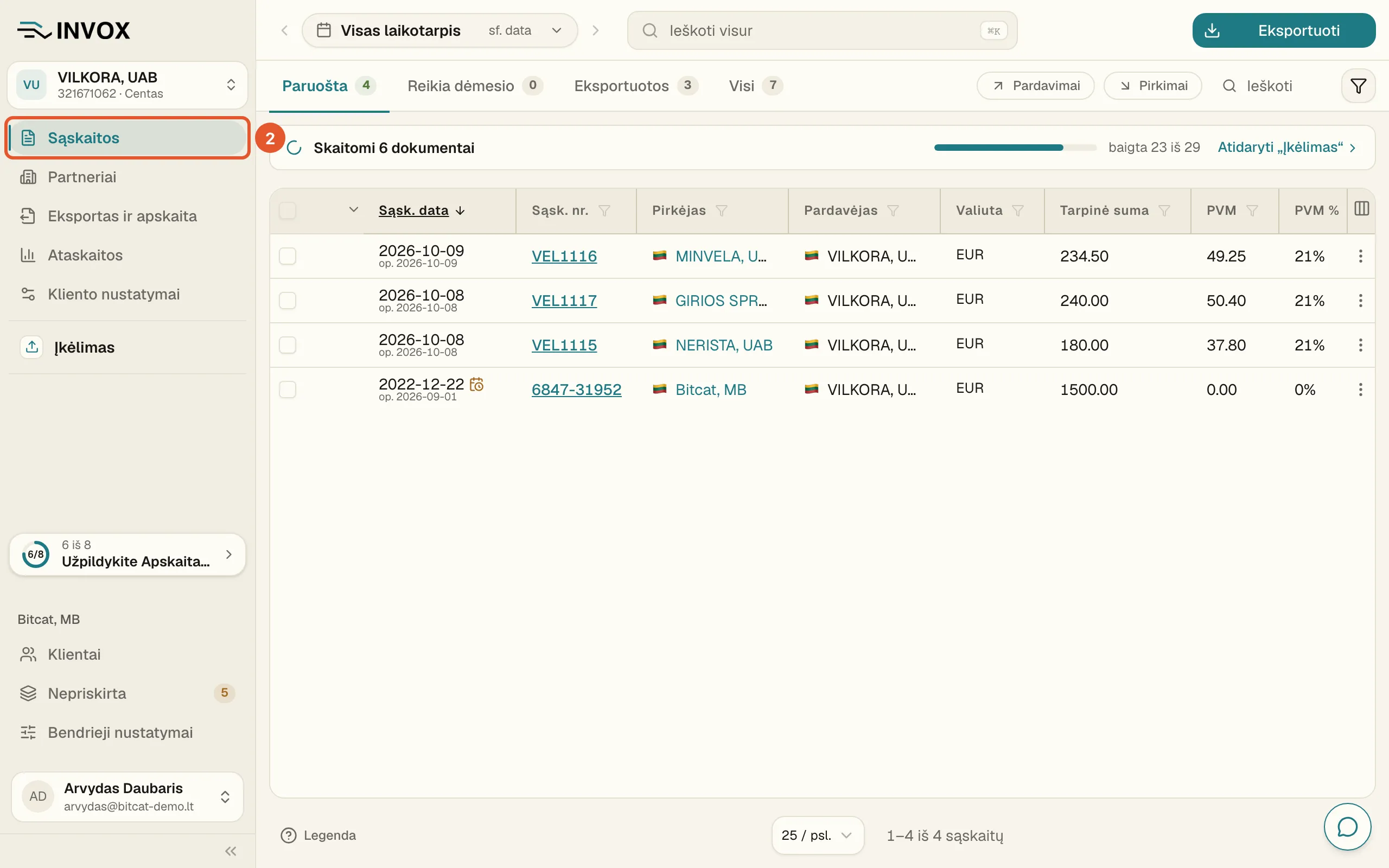Open row actions menu for VEL1116
This screenshot has height=868, width=1389.
click(1360, 256)
